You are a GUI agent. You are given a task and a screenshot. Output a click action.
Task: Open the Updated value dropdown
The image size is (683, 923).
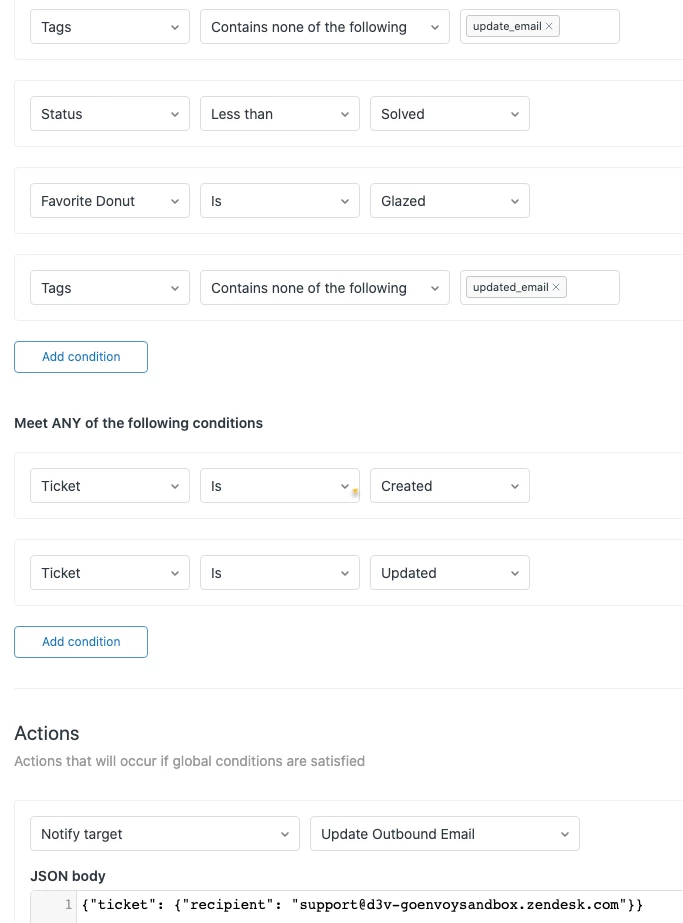(x=449, y=573)
